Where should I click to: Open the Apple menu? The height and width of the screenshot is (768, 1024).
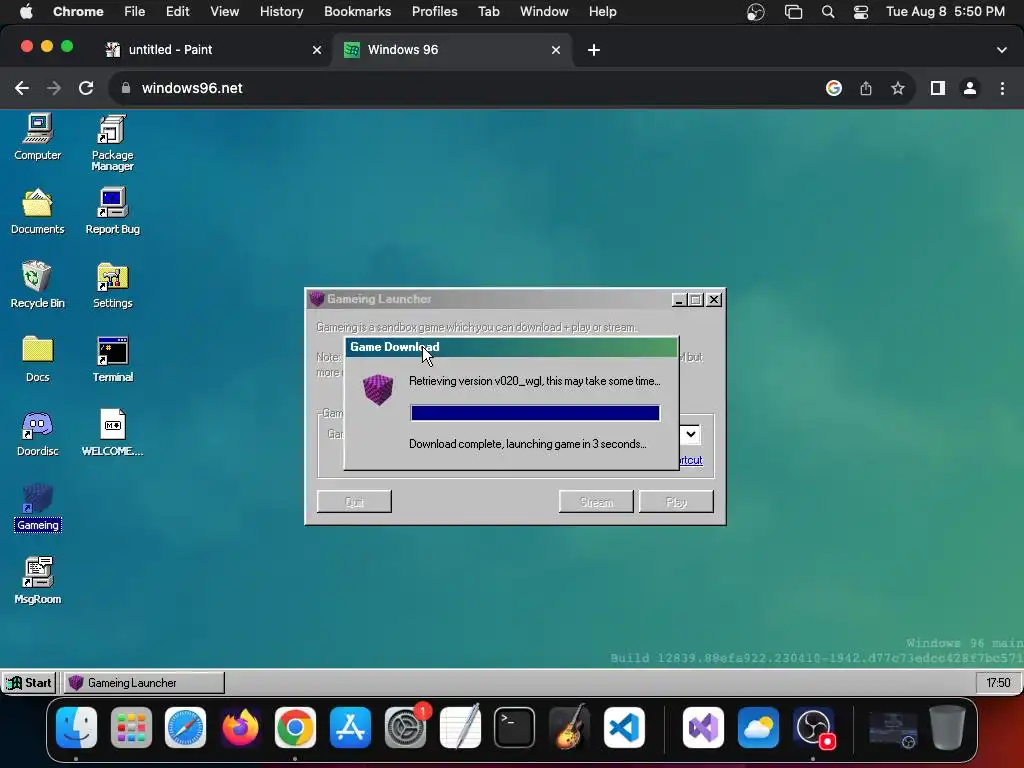tap(26, 12)
